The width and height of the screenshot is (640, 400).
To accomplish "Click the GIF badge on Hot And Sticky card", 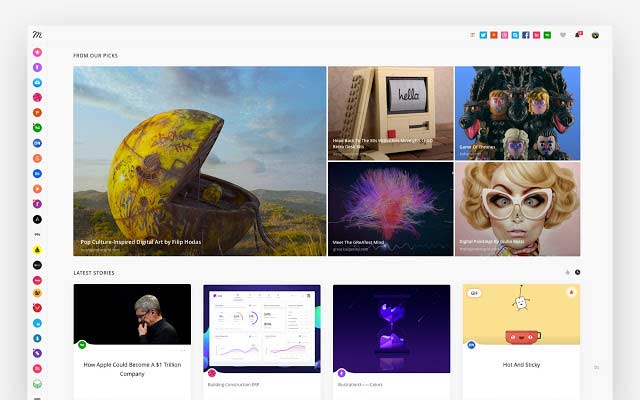I will point(475,294).
